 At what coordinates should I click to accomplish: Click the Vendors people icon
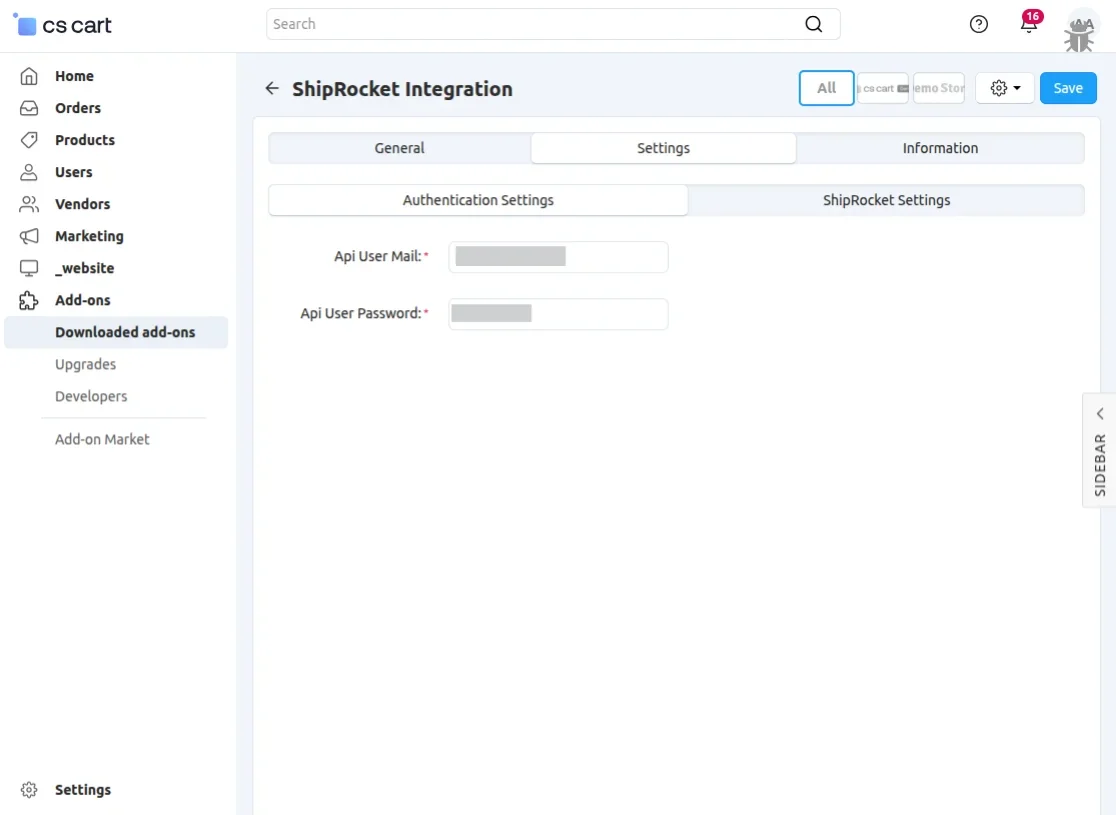(29, 204)
